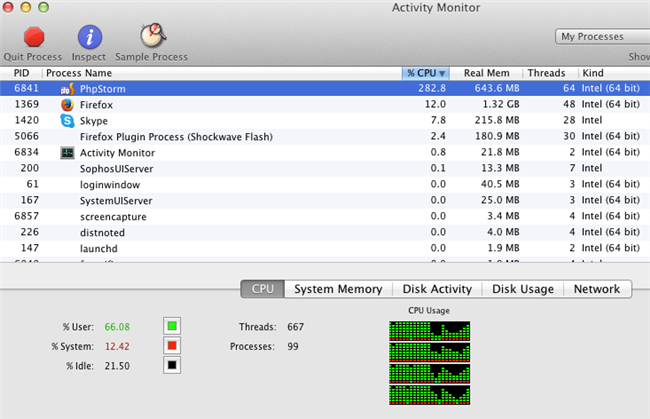This screenshot has height=419, width=650.
Task: Select the Skype process name text
Action: click(94, 121)
